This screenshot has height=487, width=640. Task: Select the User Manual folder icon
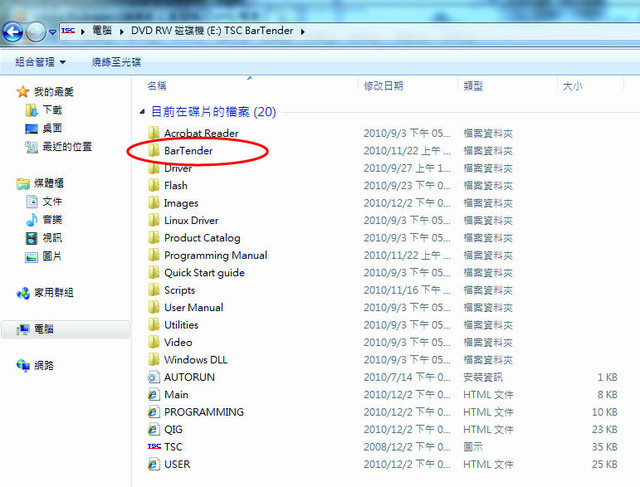[154, 307]
